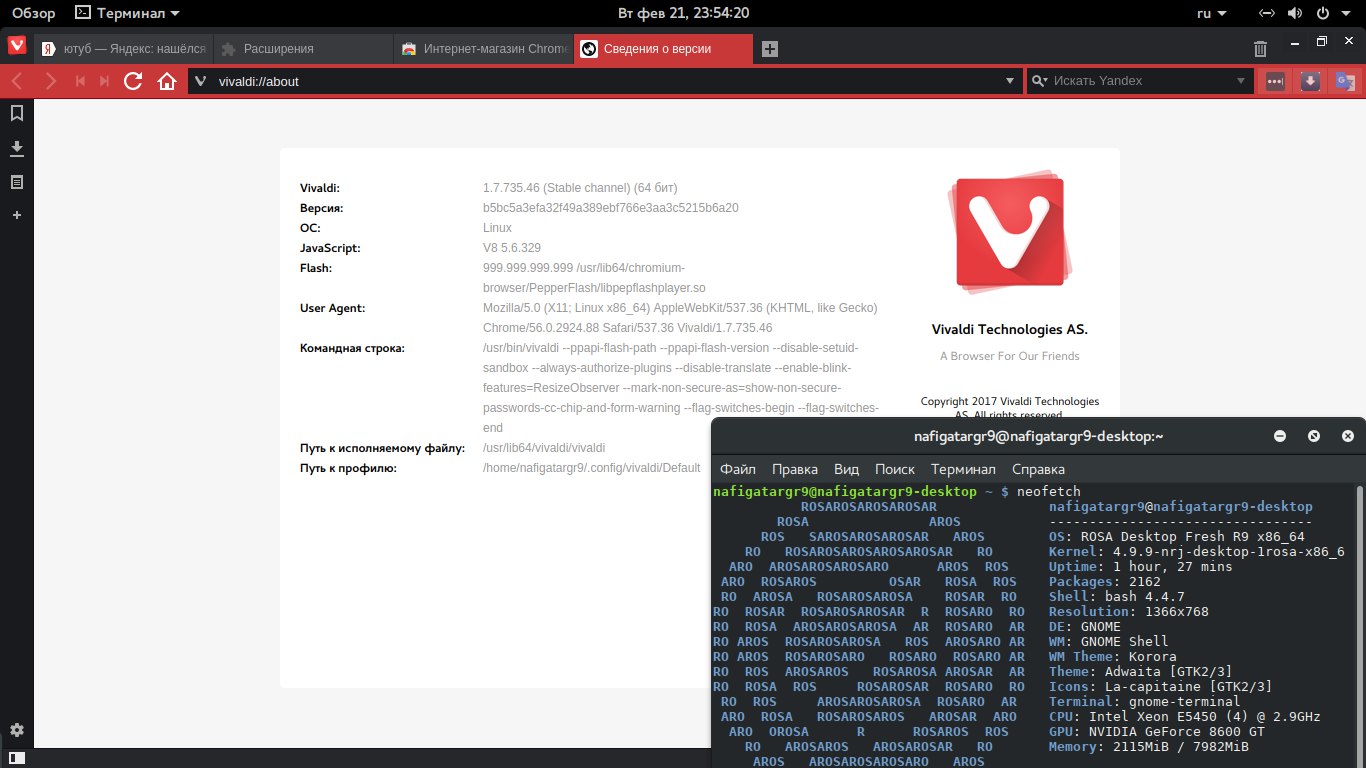Click the network connection icon in top bar

(1267, 13)
